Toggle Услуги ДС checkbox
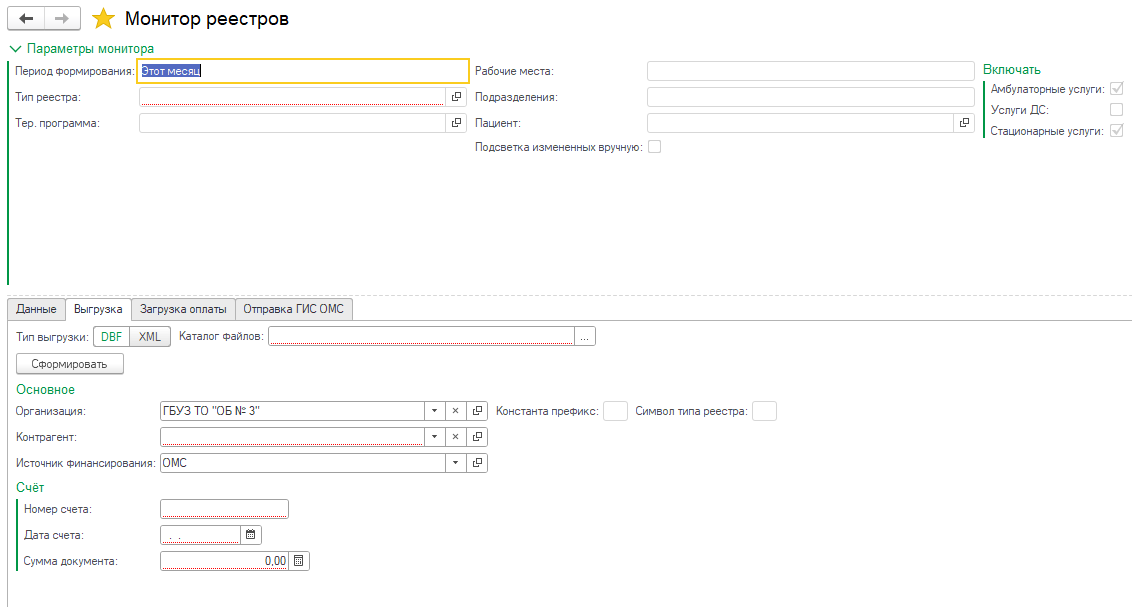 (x=1116, y=110)
